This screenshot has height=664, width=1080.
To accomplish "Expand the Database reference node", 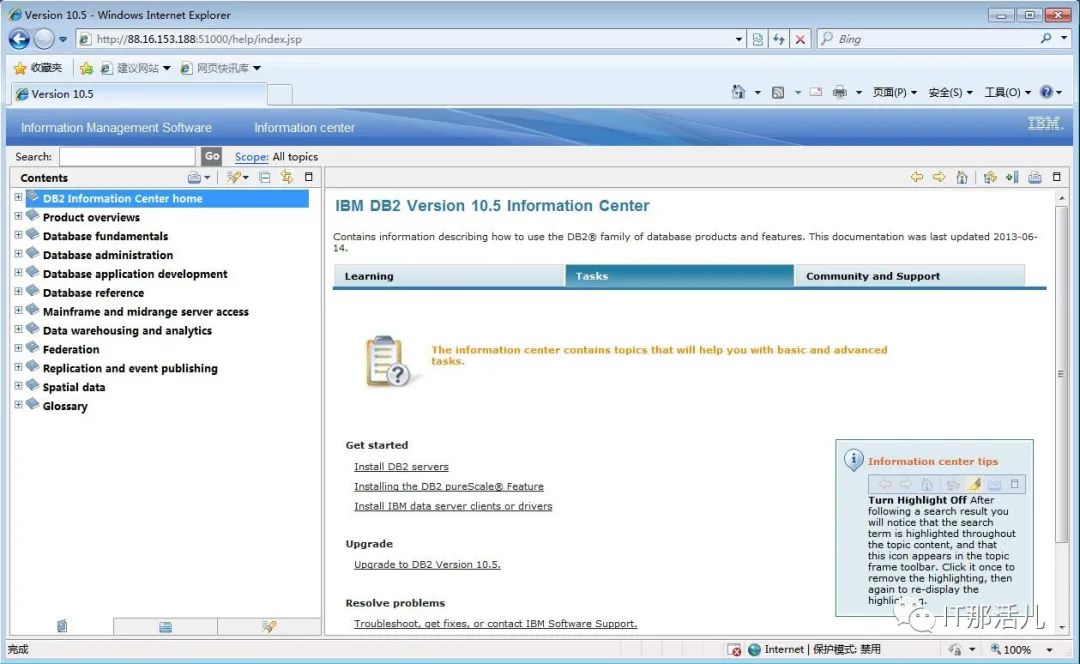I will (x=19, y=291).
